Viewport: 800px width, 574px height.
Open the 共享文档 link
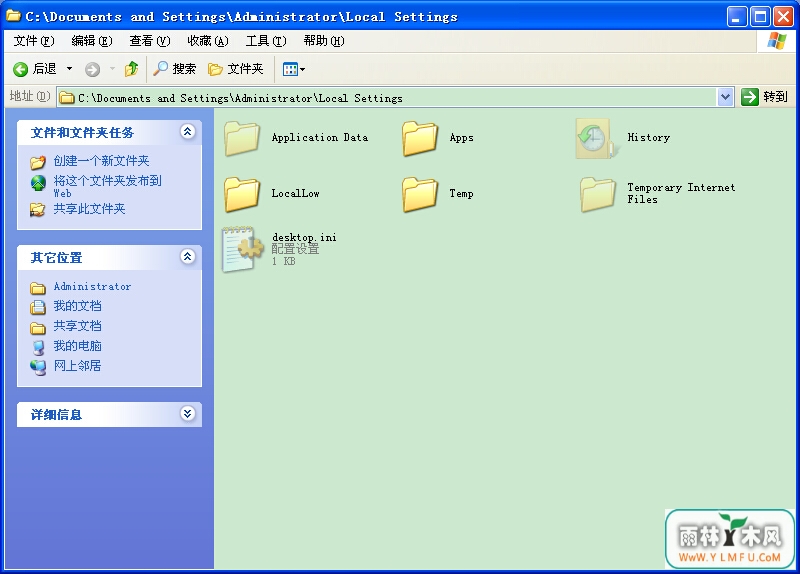(78, 326)
